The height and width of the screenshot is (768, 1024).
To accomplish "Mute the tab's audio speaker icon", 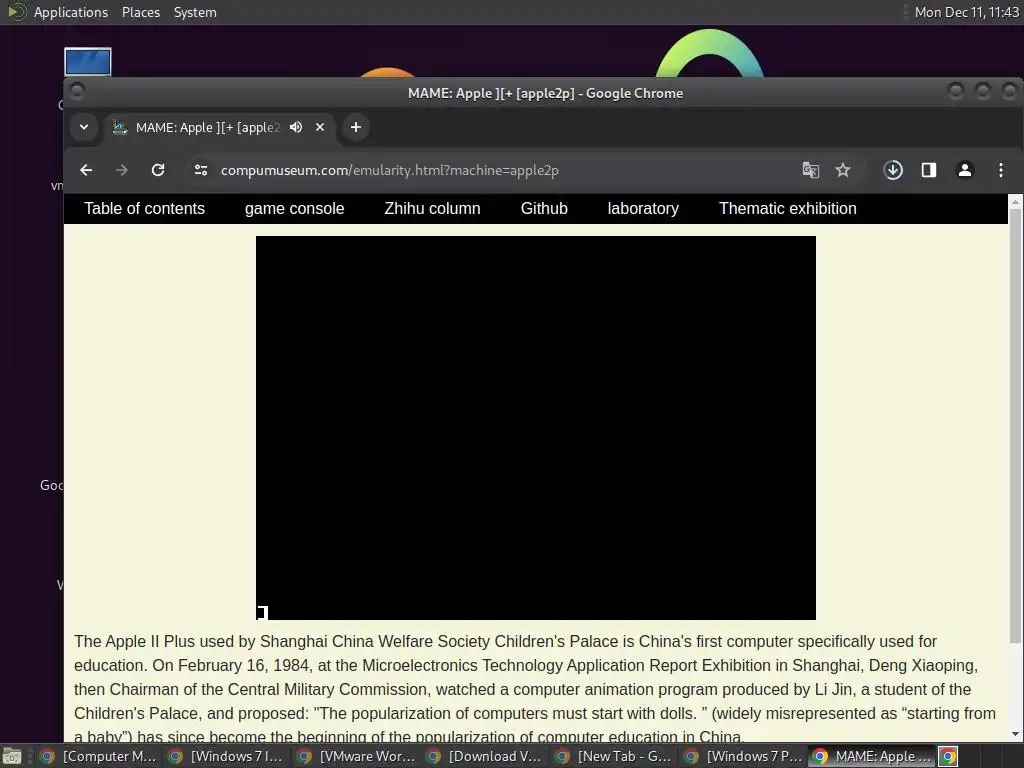I will tap(296, 127).
